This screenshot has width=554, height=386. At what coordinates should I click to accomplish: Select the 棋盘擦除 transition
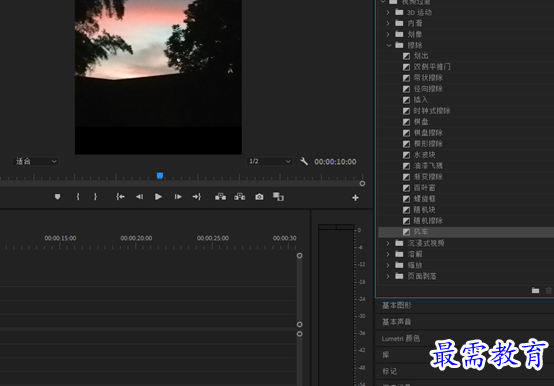pos(428,133)
